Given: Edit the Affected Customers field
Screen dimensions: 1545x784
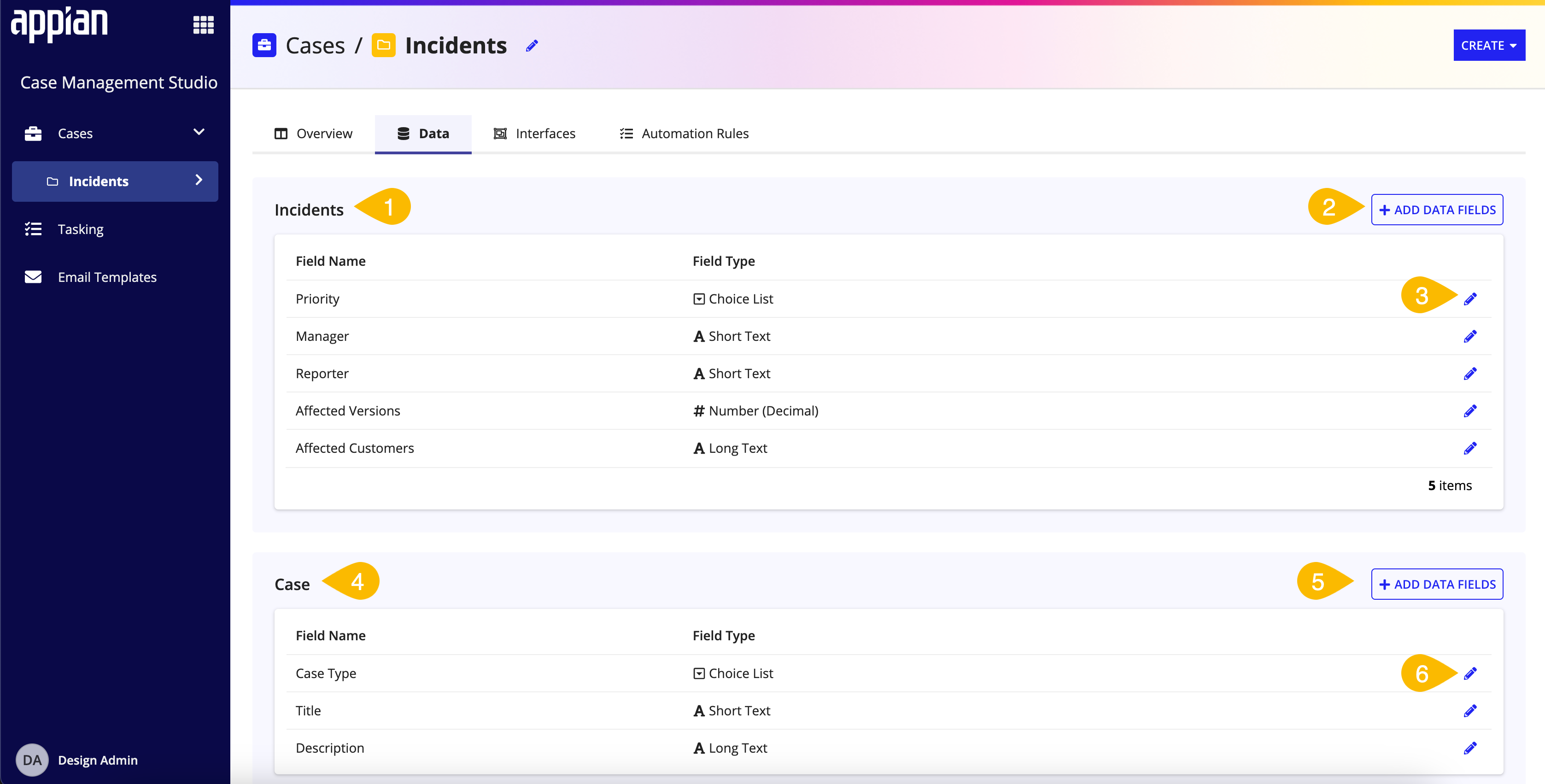Looking at the screenshot, I should [1470, 448].
